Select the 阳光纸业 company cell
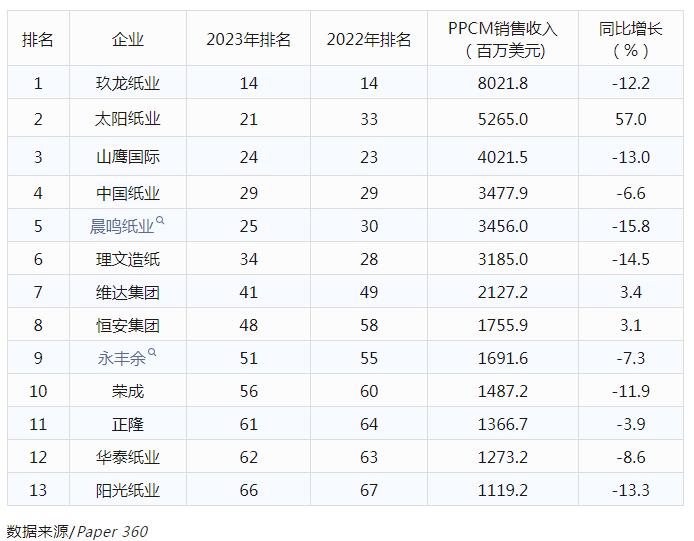 tap(128, 490)
